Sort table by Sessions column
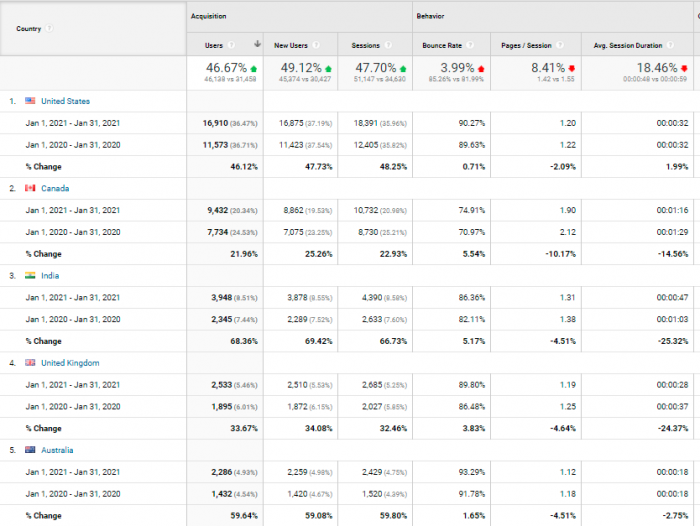 point(365,46)
